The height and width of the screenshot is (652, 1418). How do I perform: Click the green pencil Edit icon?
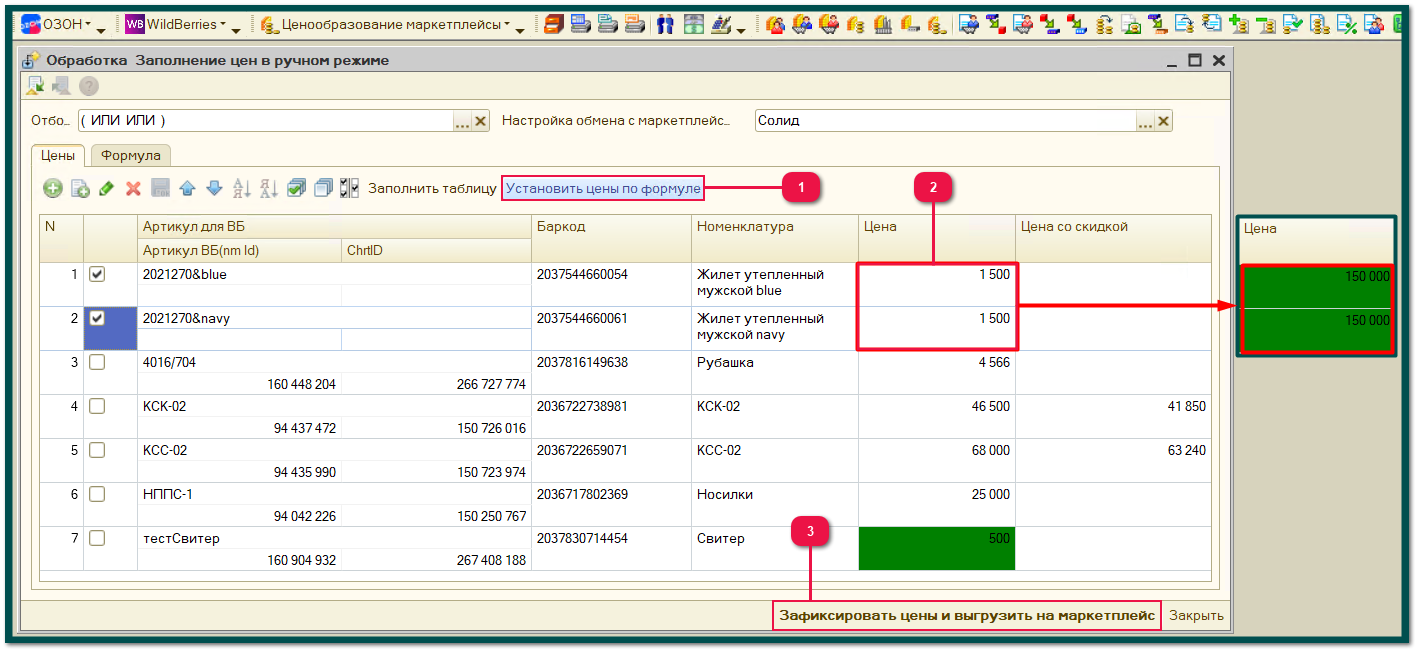pyautogui.click(x=106, y=188)
